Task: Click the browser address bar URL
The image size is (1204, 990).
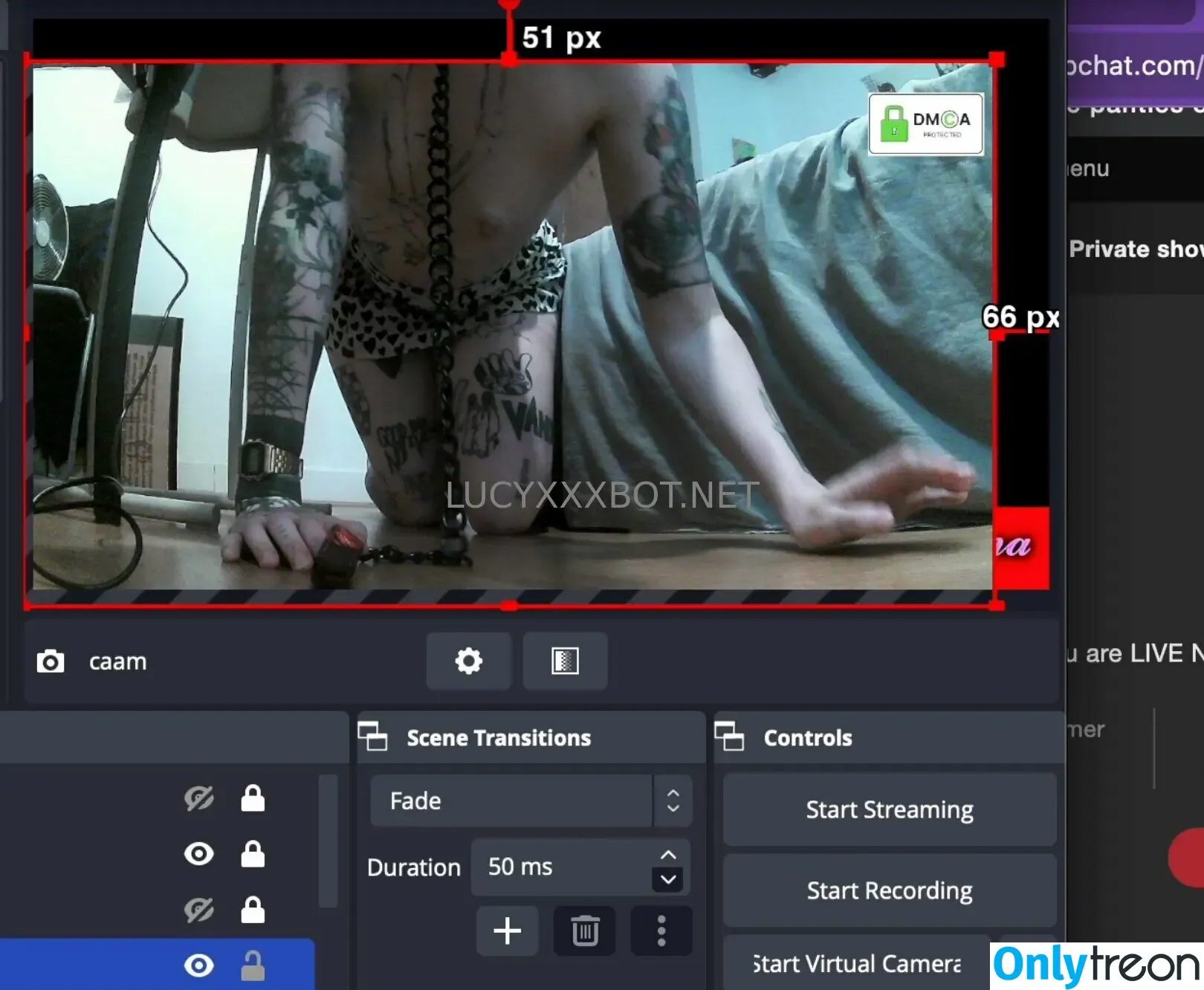Action: 1135,65
